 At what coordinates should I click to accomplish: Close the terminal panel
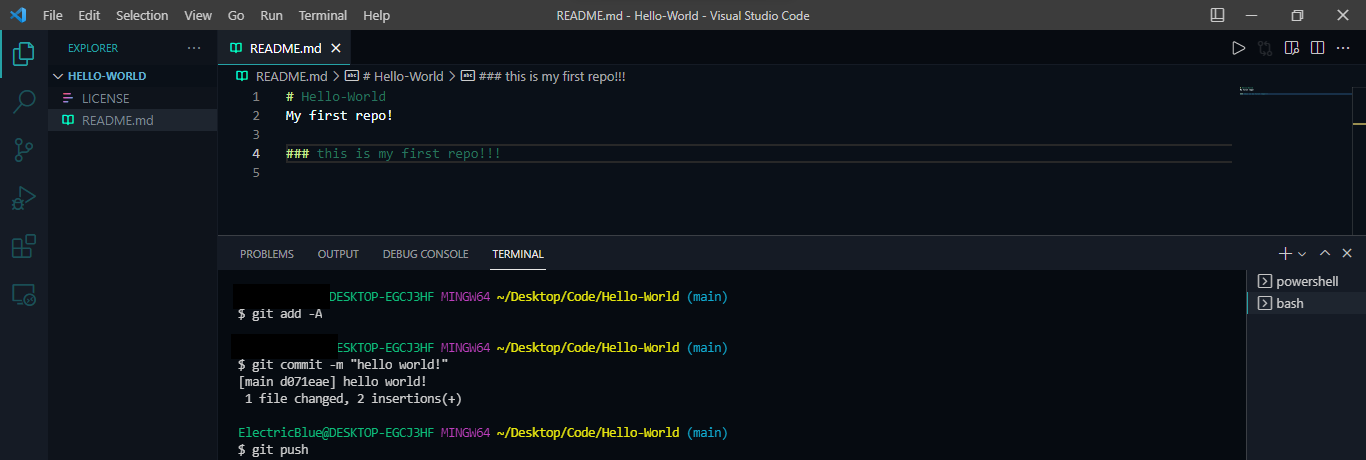click(1347, 254)
